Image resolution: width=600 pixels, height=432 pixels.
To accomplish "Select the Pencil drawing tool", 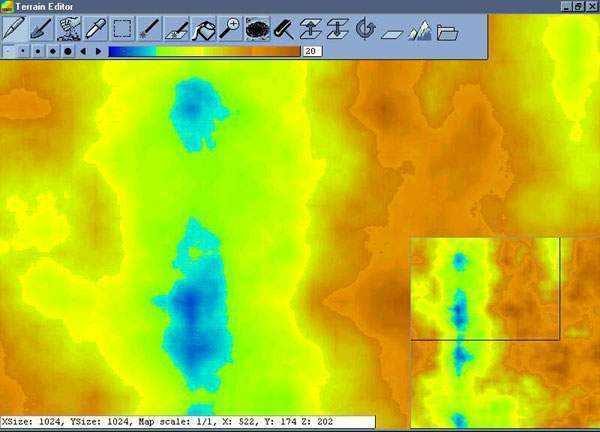I will tap(14, 28).
